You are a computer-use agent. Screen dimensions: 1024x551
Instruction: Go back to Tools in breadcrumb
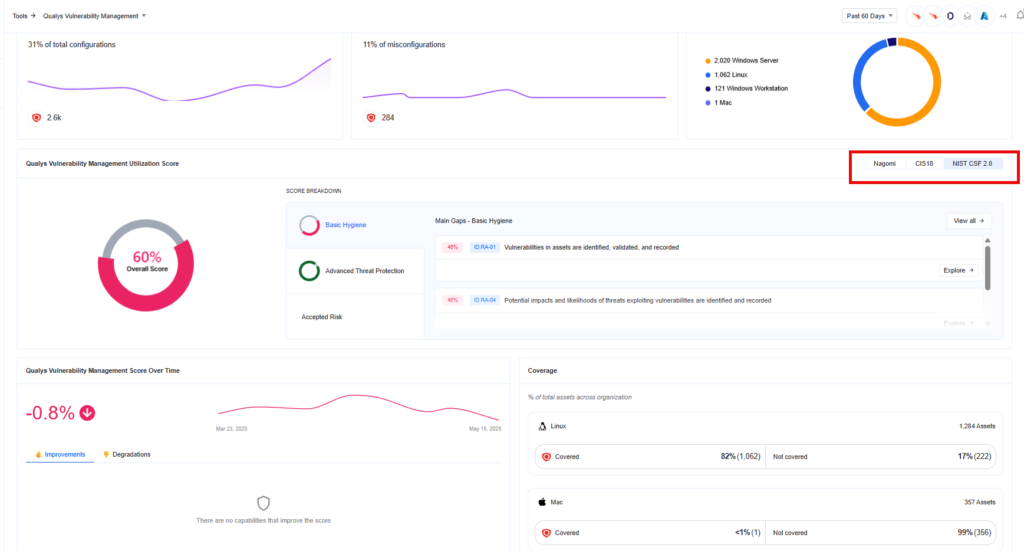(x=20, y=16)
